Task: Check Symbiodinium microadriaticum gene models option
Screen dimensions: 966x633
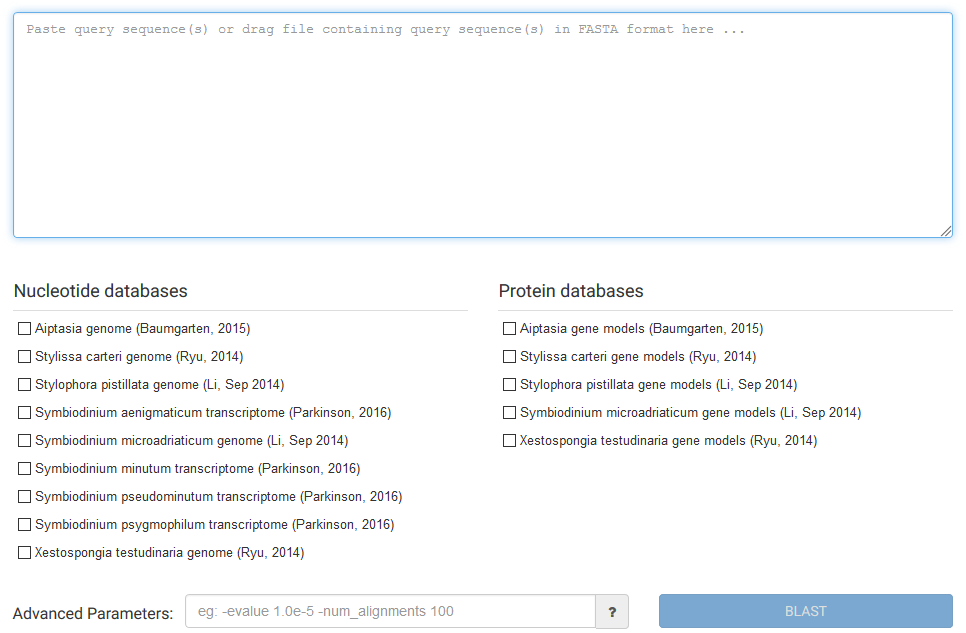Action: tap(509, 412)
